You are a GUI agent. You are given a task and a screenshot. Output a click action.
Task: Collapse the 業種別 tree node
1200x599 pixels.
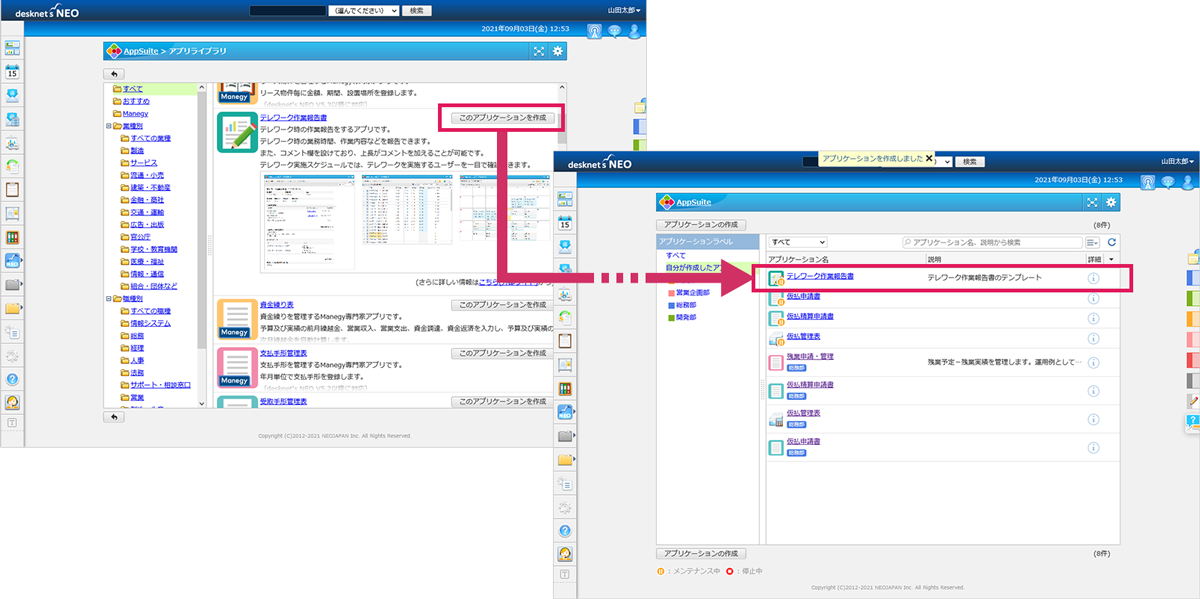108,126
